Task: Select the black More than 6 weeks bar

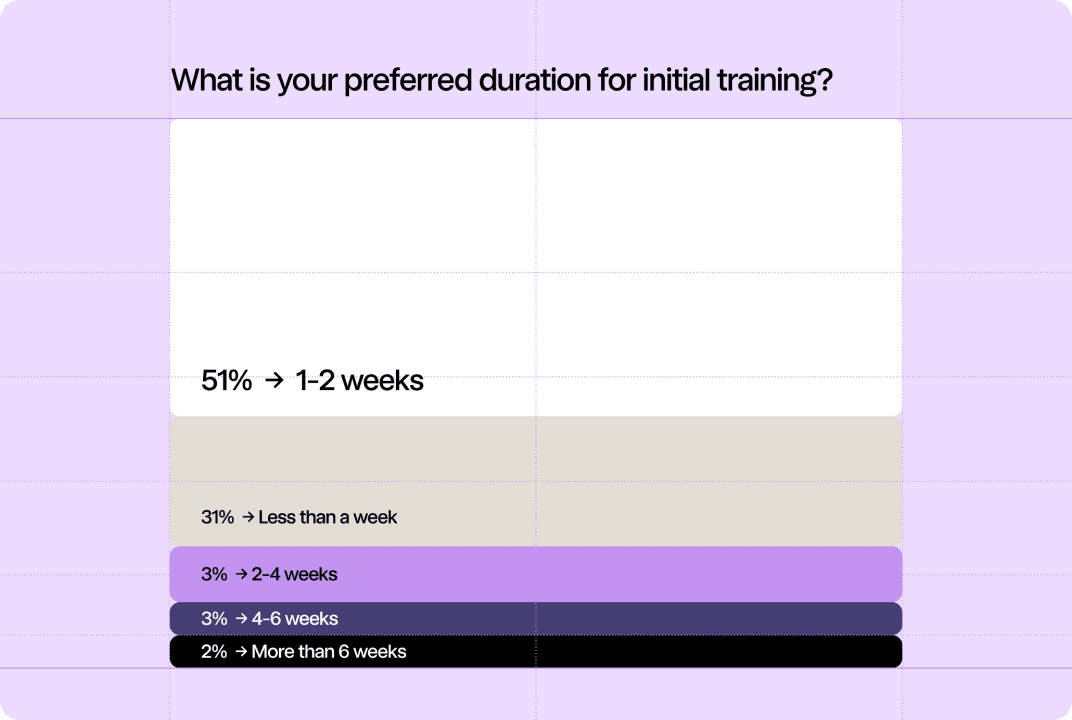Action: point(536,652)
